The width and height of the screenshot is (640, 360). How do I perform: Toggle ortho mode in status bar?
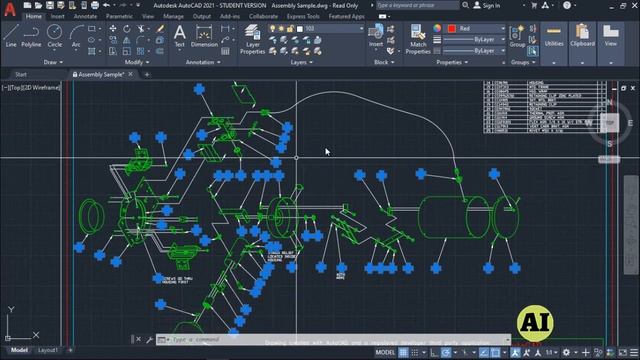[x=434, y=352]
